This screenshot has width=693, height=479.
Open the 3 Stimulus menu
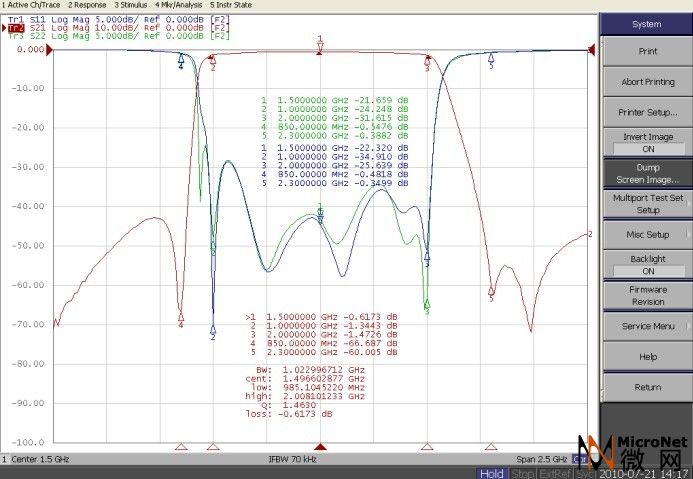point(130,5)
